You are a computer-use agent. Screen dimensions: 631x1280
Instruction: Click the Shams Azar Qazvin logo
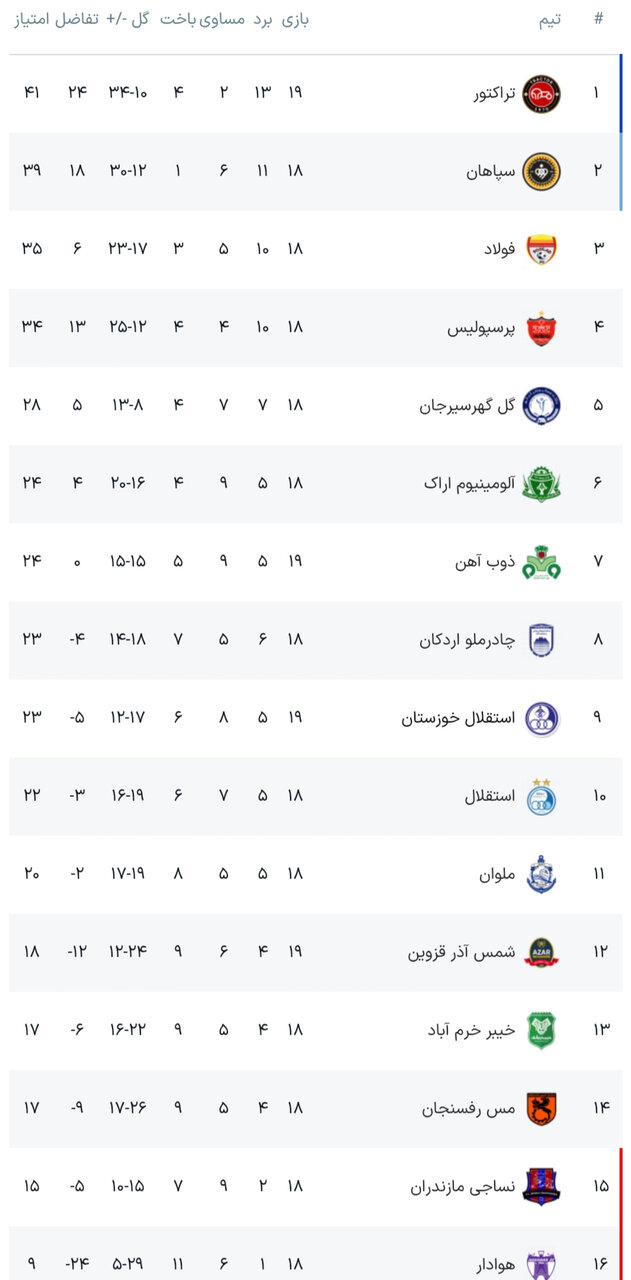coord(542,952)
